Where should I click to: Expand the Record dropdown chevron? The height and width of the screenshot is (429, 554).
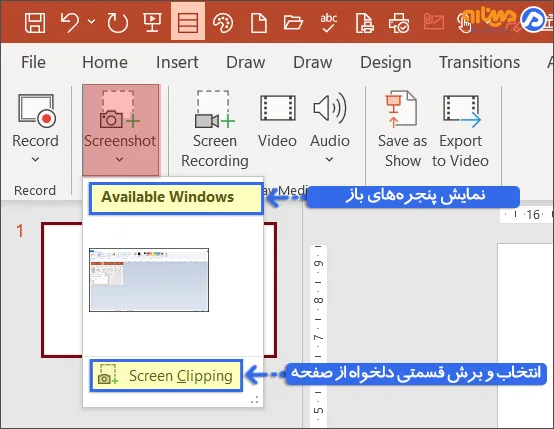pyautogui.click(x=35, y=159)
